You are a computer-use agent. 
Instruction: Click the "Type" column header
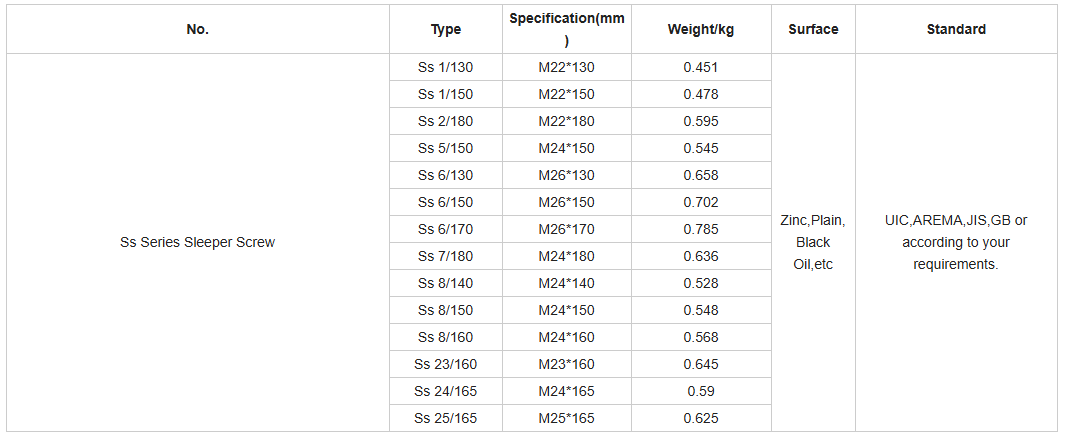point(445,29)
